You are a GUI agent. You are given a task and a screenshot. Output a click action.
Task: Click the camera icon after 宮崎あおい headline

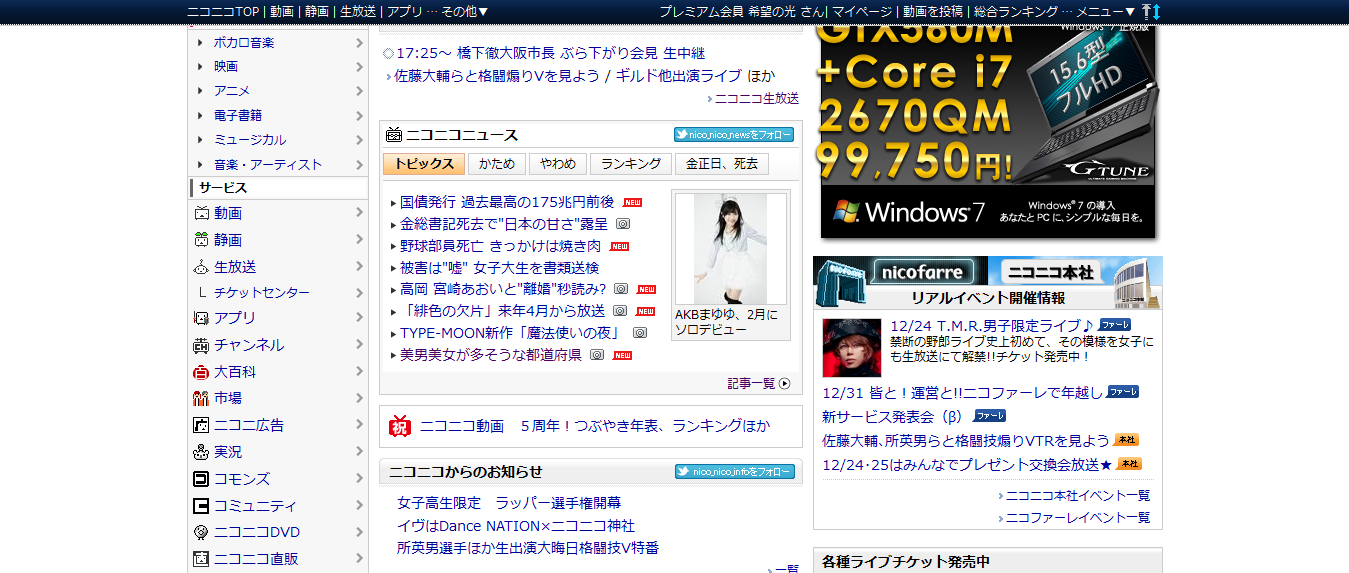coord(621,289)
